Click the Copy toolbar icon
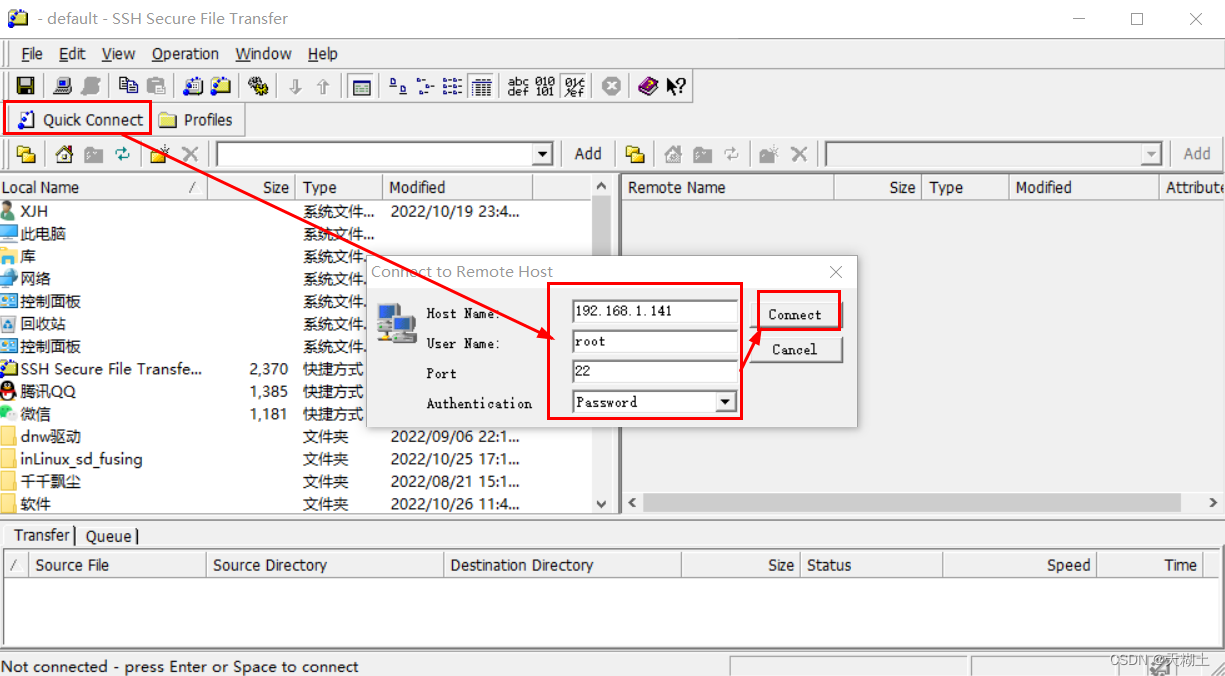 click(x=127, y=85)
